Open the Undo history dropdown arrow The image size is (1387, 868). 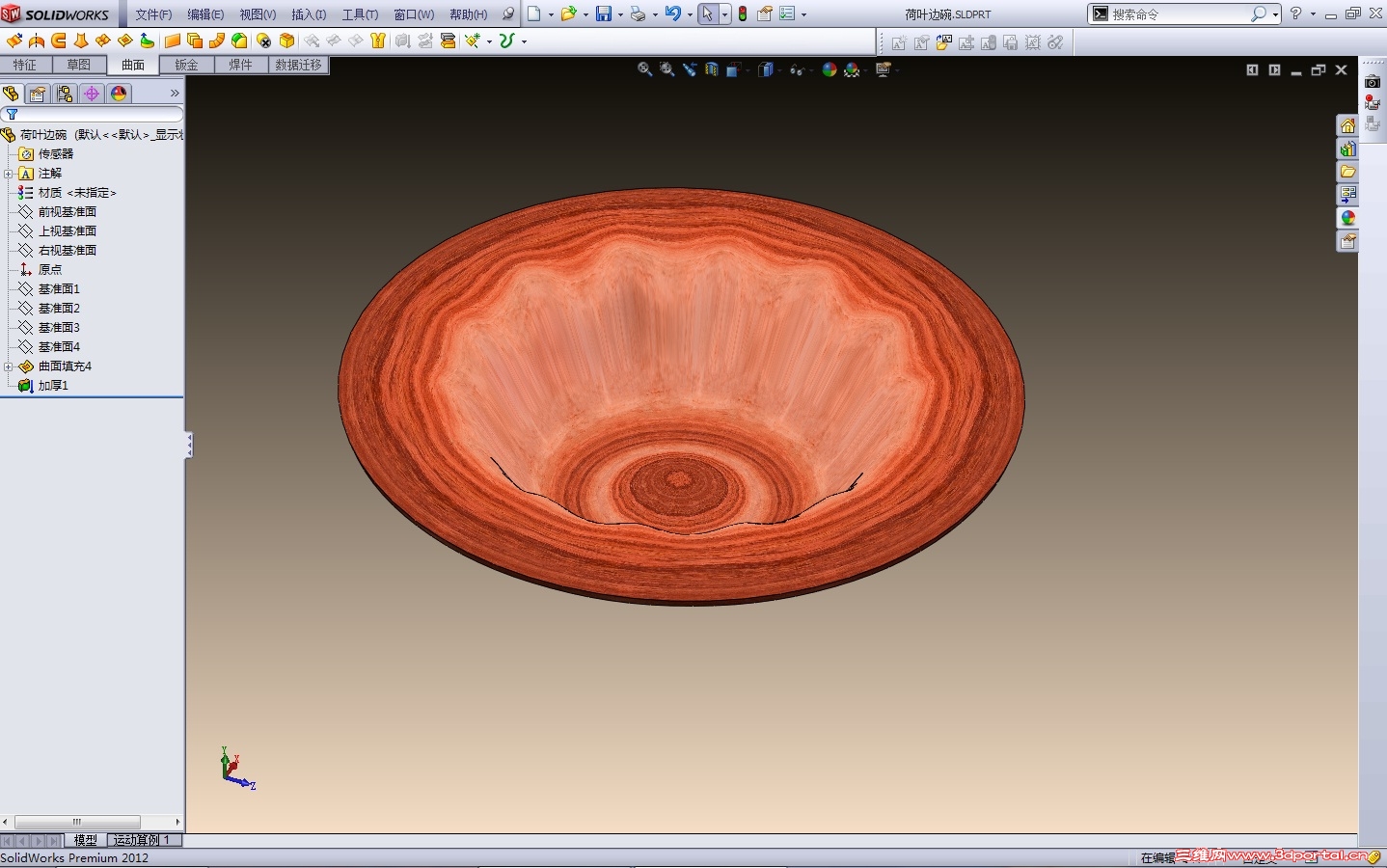coord(690,14)
